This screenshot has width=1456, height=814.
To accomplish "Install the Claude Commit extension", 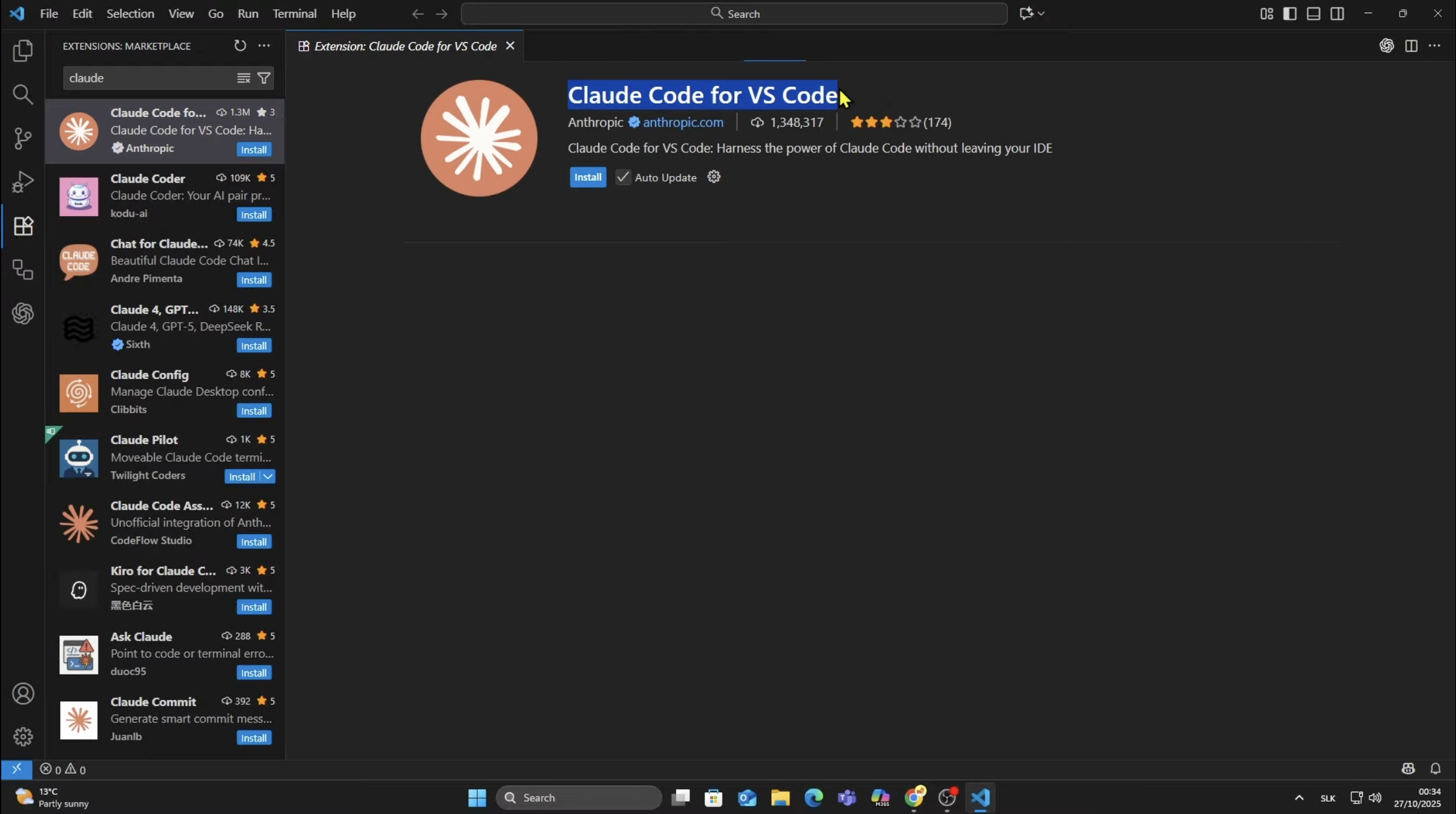I will pyautogui.click(x=254, y=738).
